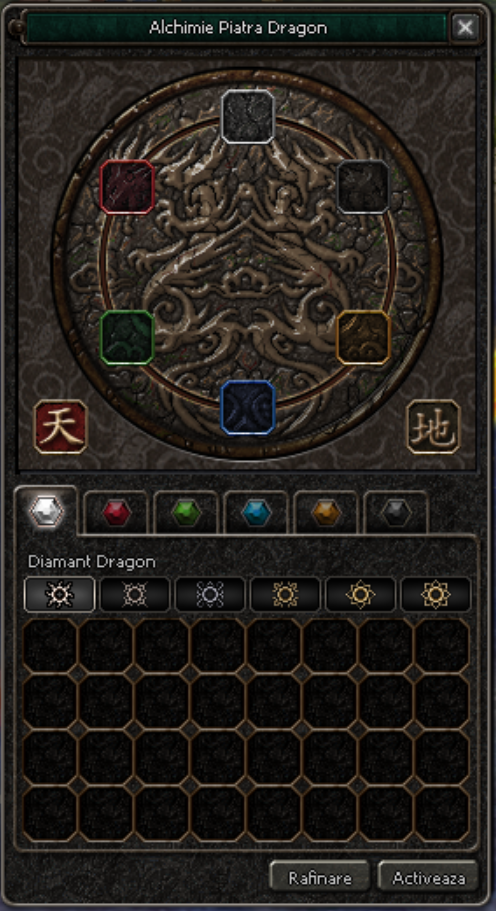
Task: Select the third bluish grade filter button
Action: pos(210,594)
